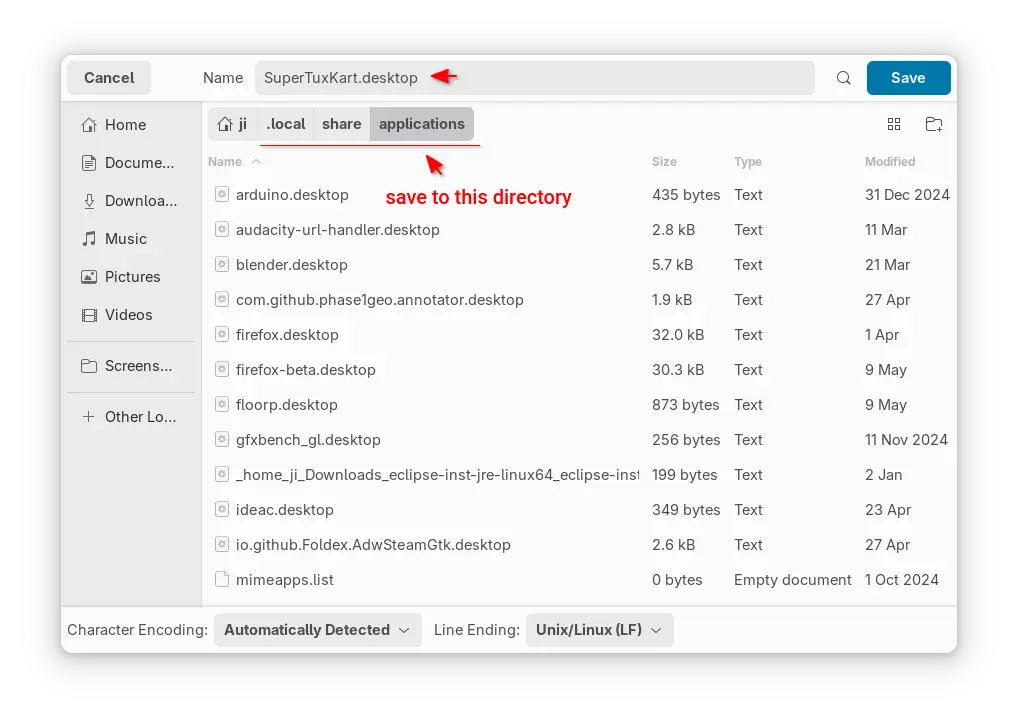Click the Downloads arrow sidebar icon

(89, 201)
